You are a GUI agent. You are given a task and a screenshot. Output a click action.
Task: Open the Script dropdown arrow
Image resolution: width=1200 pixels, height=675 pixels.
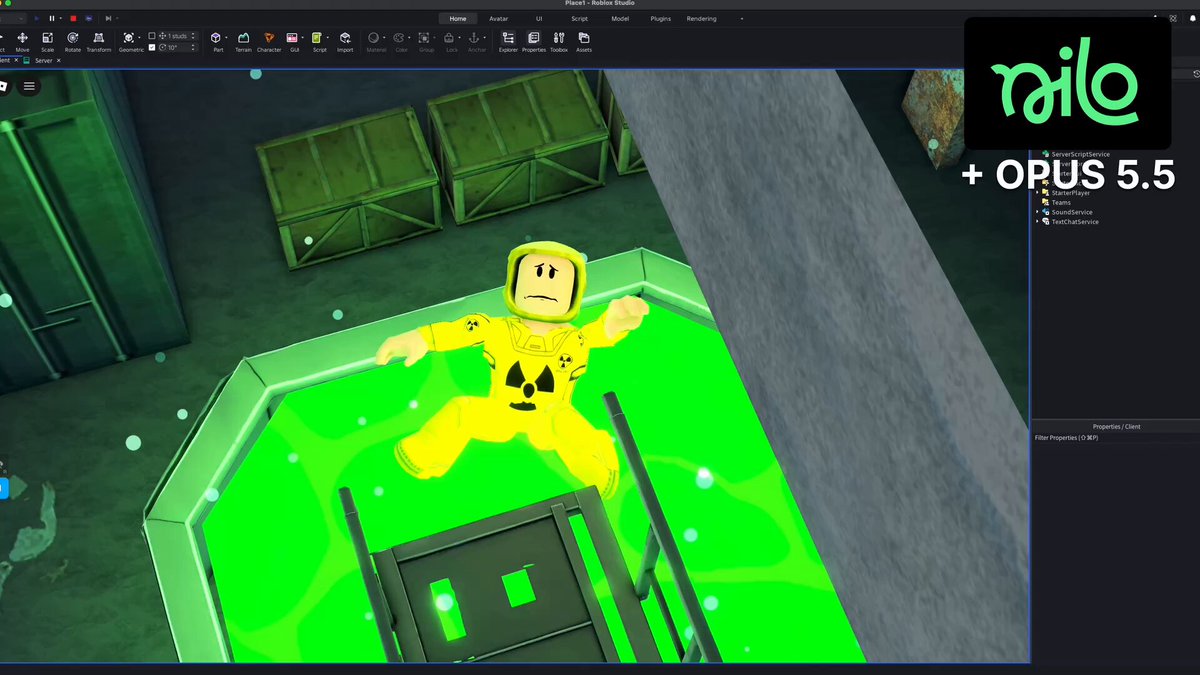[x=329, y=38]
